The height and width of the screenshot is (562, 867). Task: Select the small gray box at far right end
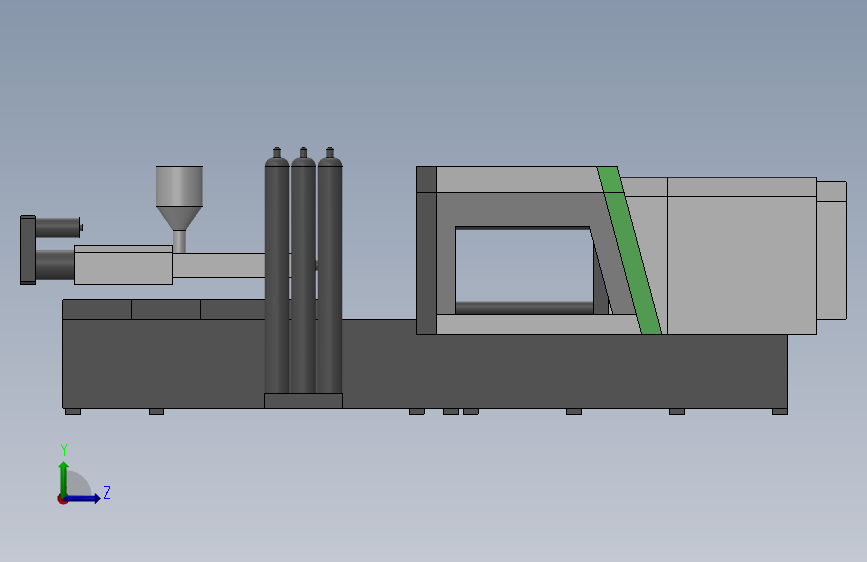(x=832, y=250)
